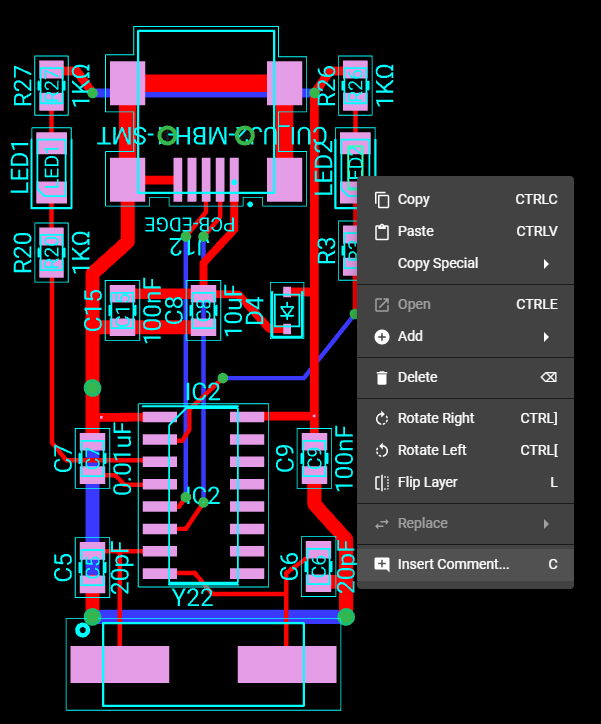Select resistor R27 on the board
601x724 pixels.
pos(52,86)
